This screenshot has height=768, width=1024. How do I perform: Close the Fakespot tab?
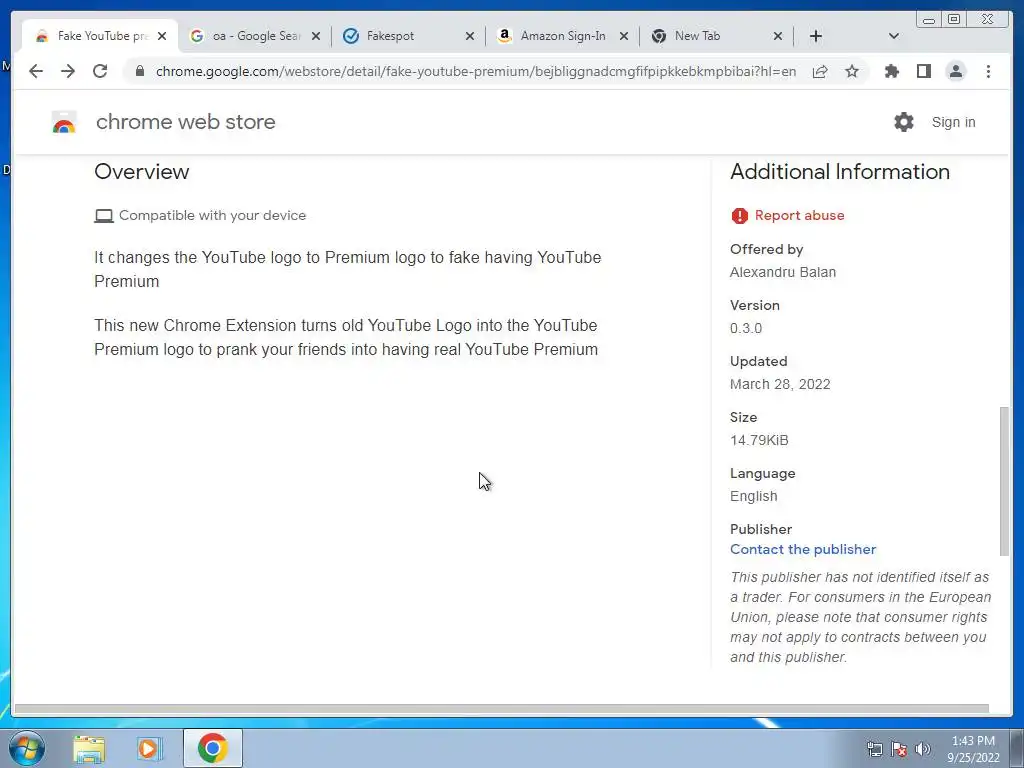click(x=470, y=36)
